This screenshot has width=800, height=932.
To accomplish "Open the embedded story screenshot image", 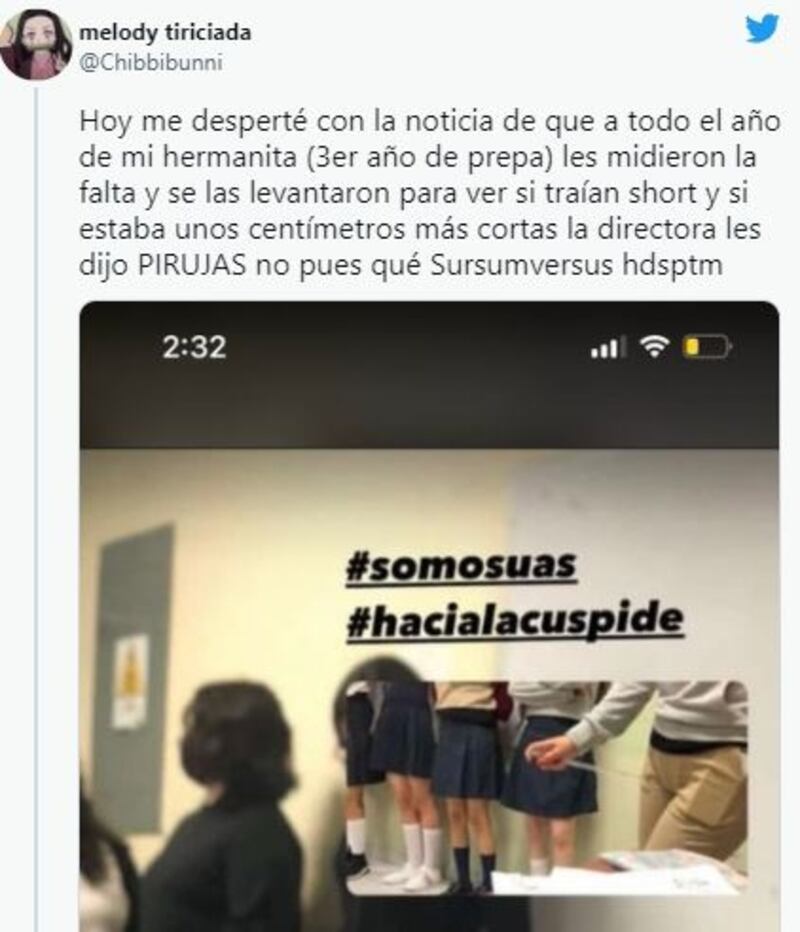I will [429, 616].
